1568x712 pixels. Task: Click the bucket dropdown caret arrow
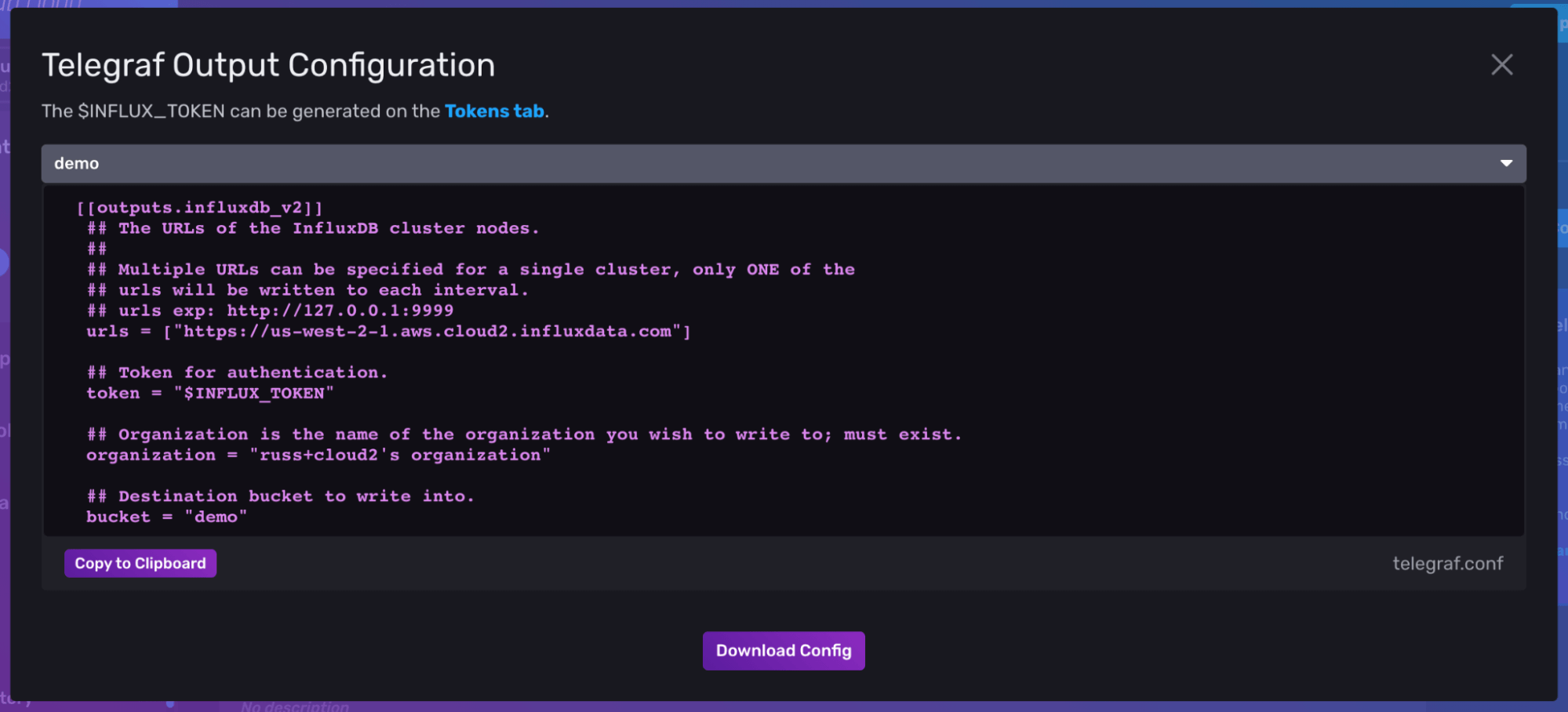coord(1506,163)
